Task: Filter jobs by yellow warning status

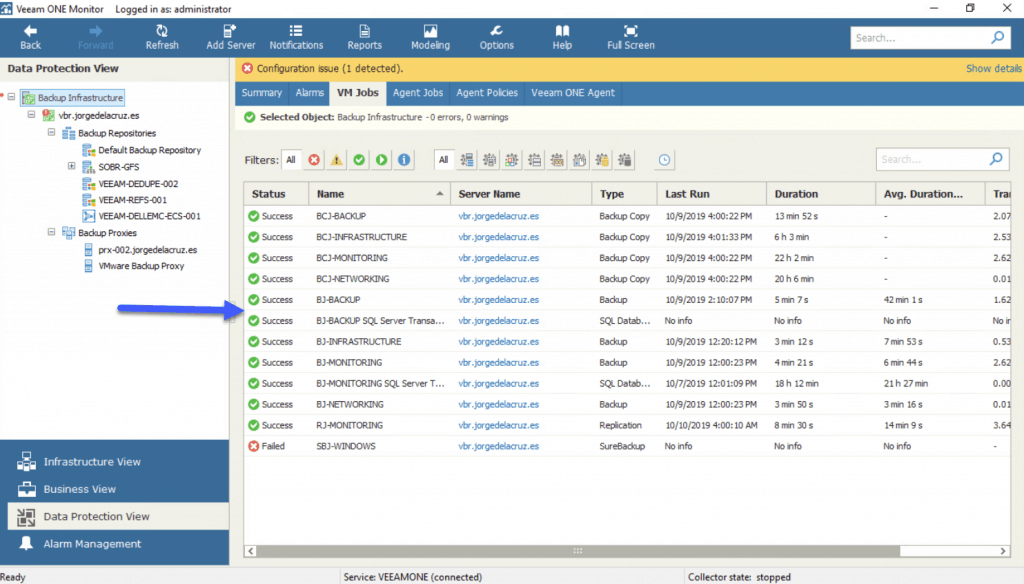Action: 336,160
